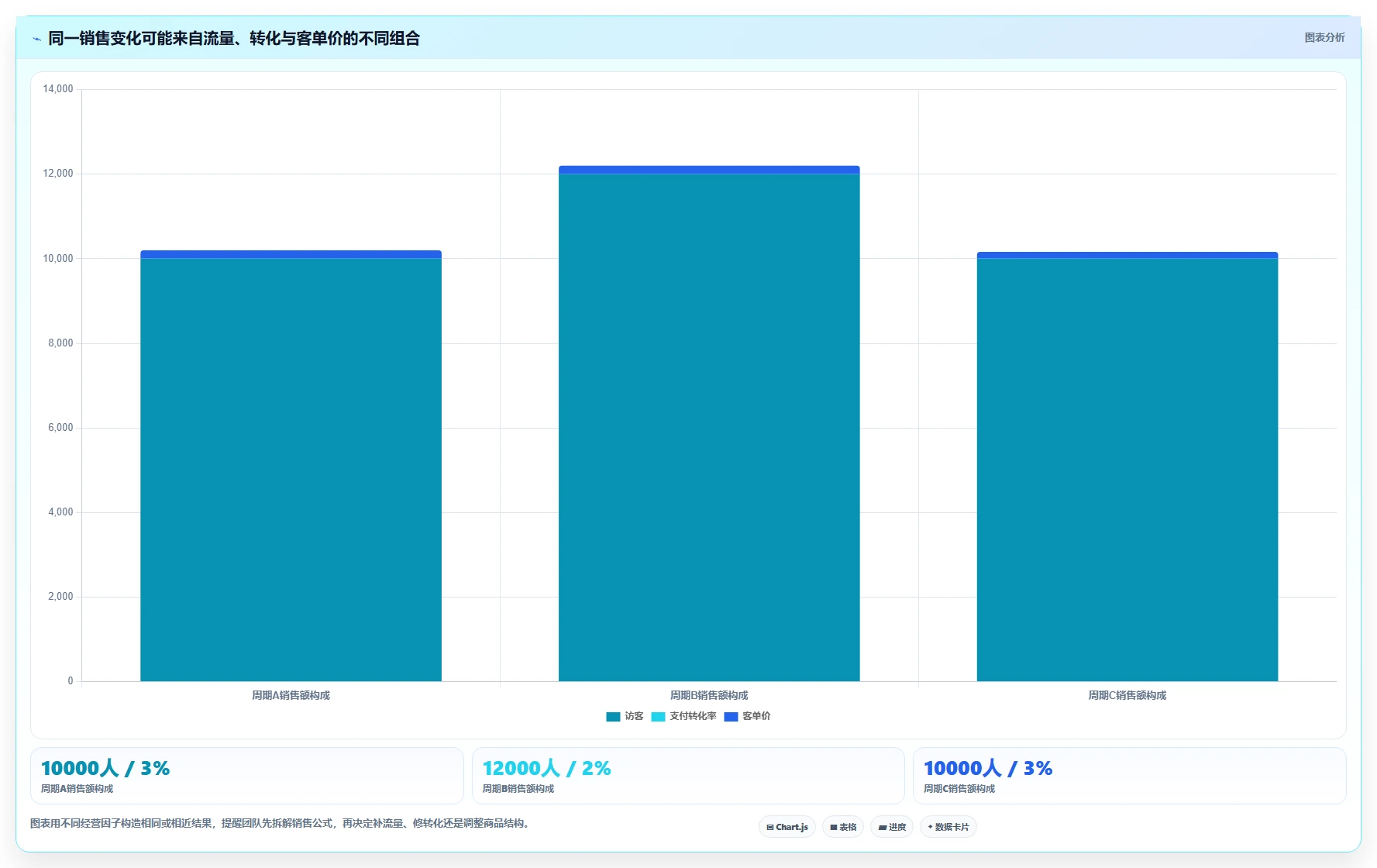Click the chart title 同一销售变化可能来自流量
The image size is (1377, 868).
click(234, 38)
